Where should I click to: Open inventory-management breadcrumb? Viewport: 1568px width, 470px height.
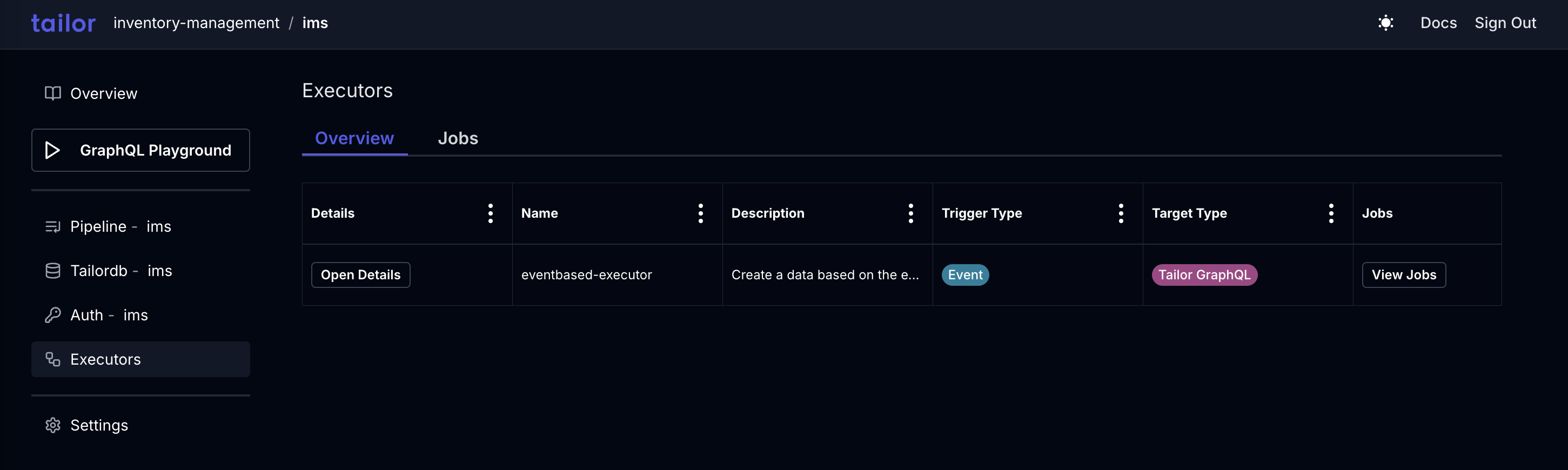click(x=196, y=23)
